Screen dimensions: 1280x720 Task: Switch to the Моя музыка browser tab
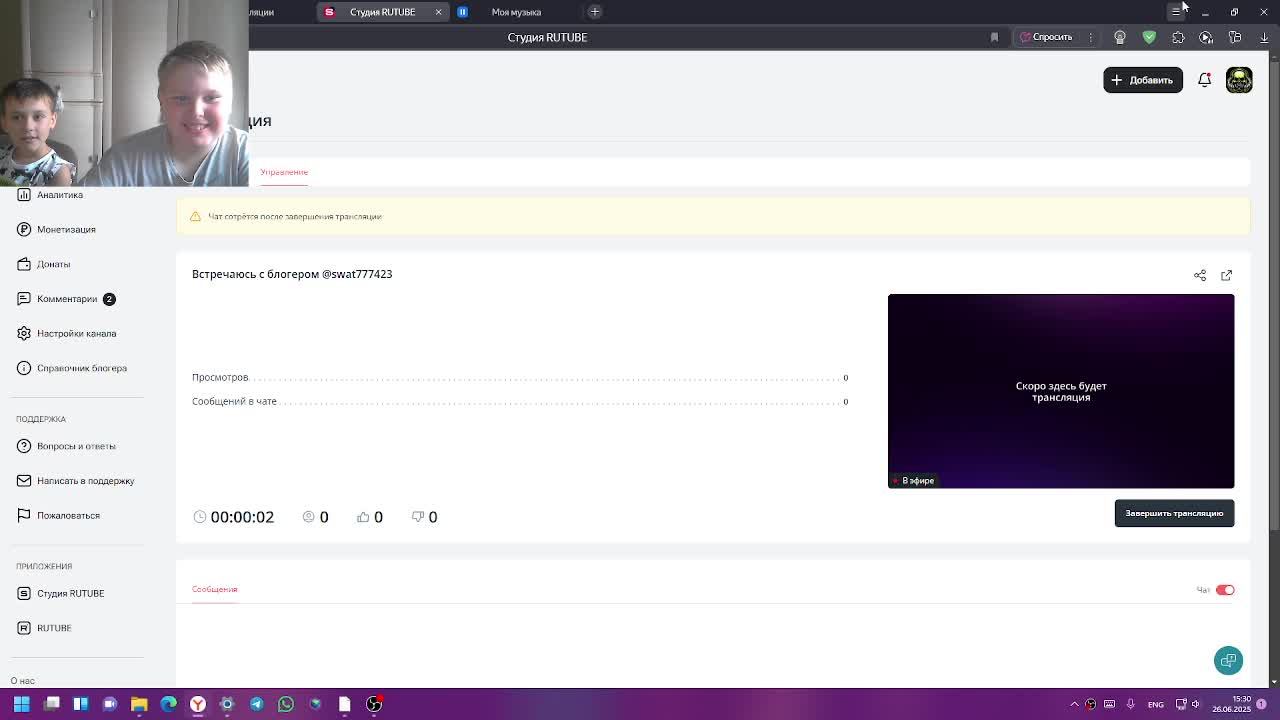(516, 12)
